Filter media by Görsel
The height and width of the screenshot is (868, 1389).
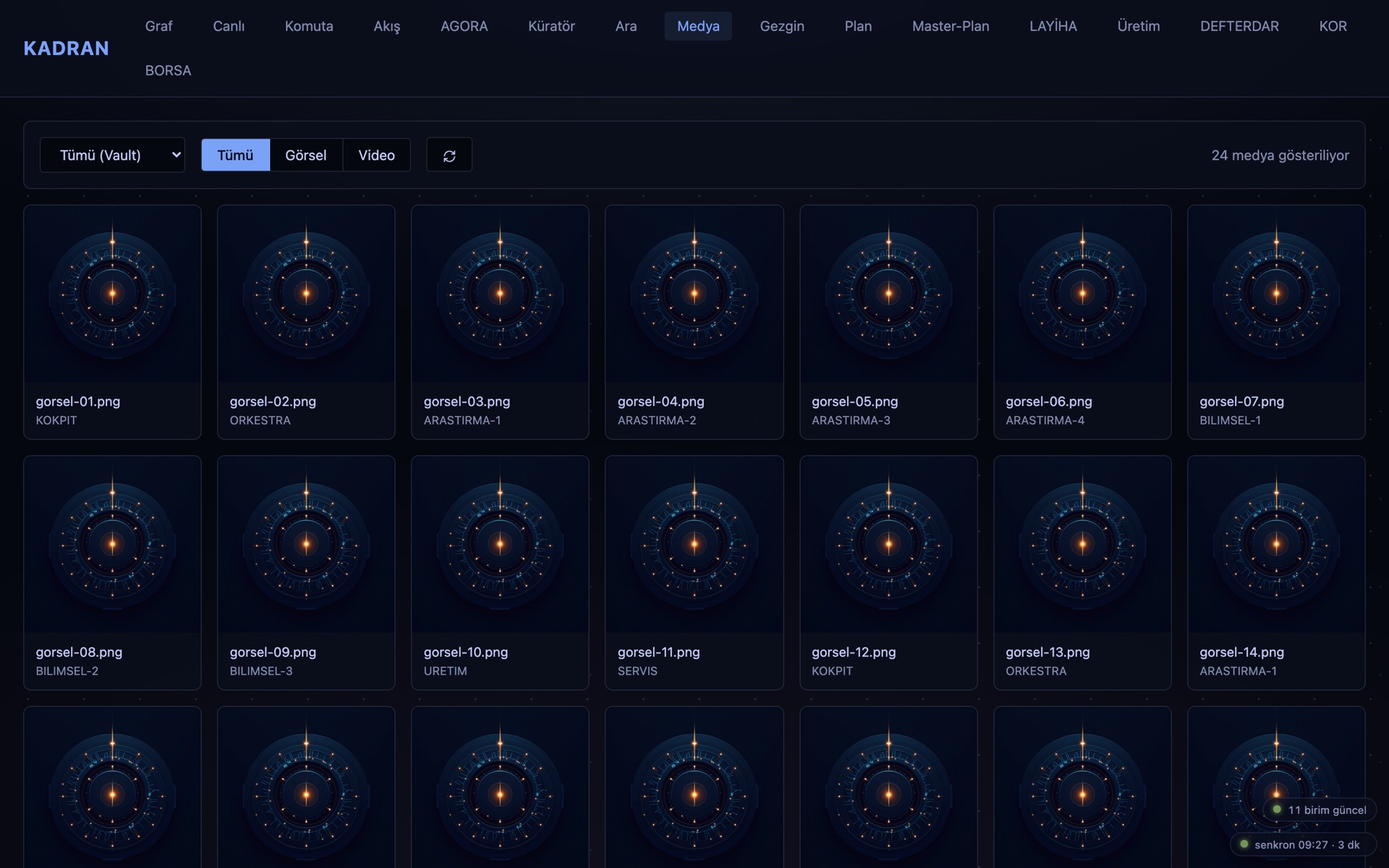[x=305, y=156]
